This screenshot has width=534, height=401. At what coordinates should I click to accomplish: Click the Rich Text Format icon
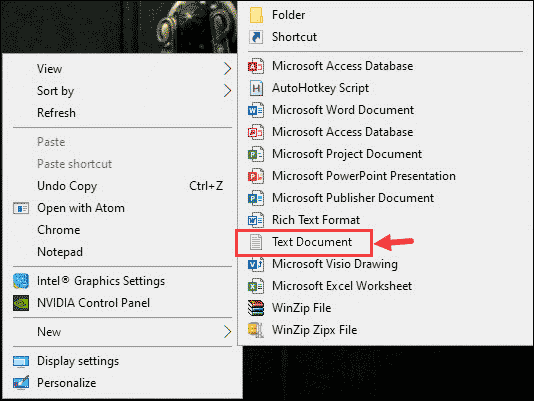click(x=256, y=220)
